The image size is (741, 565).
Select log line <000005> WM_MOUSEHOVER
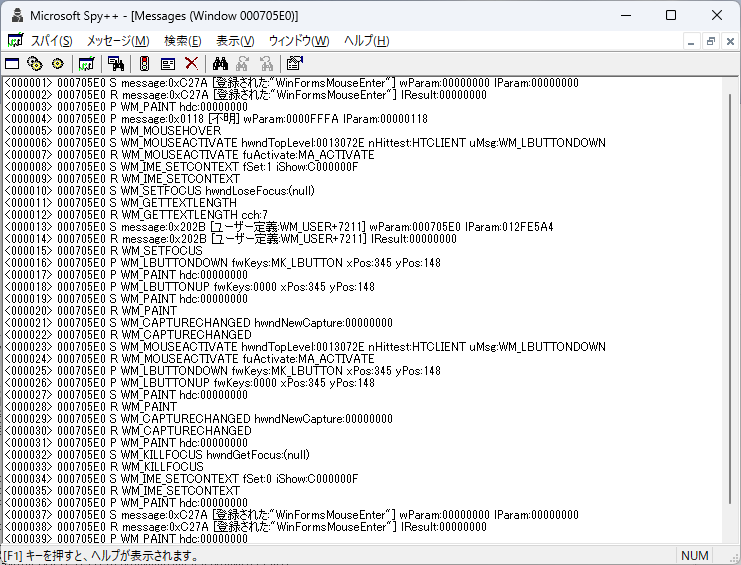pyautogui.click(x=112, y=131)
